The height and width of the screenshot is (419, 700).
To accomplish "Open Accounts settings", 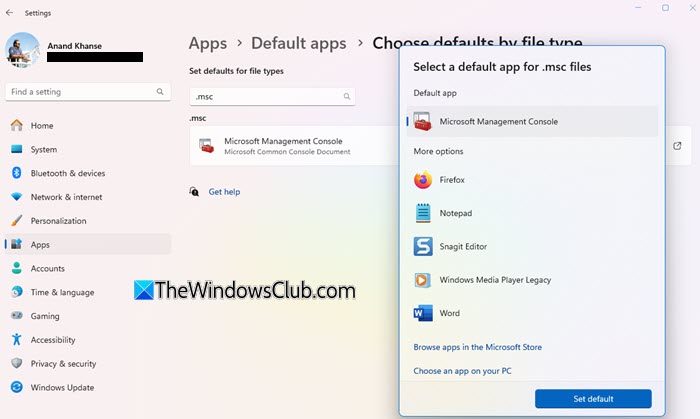I will click(88, 268).
